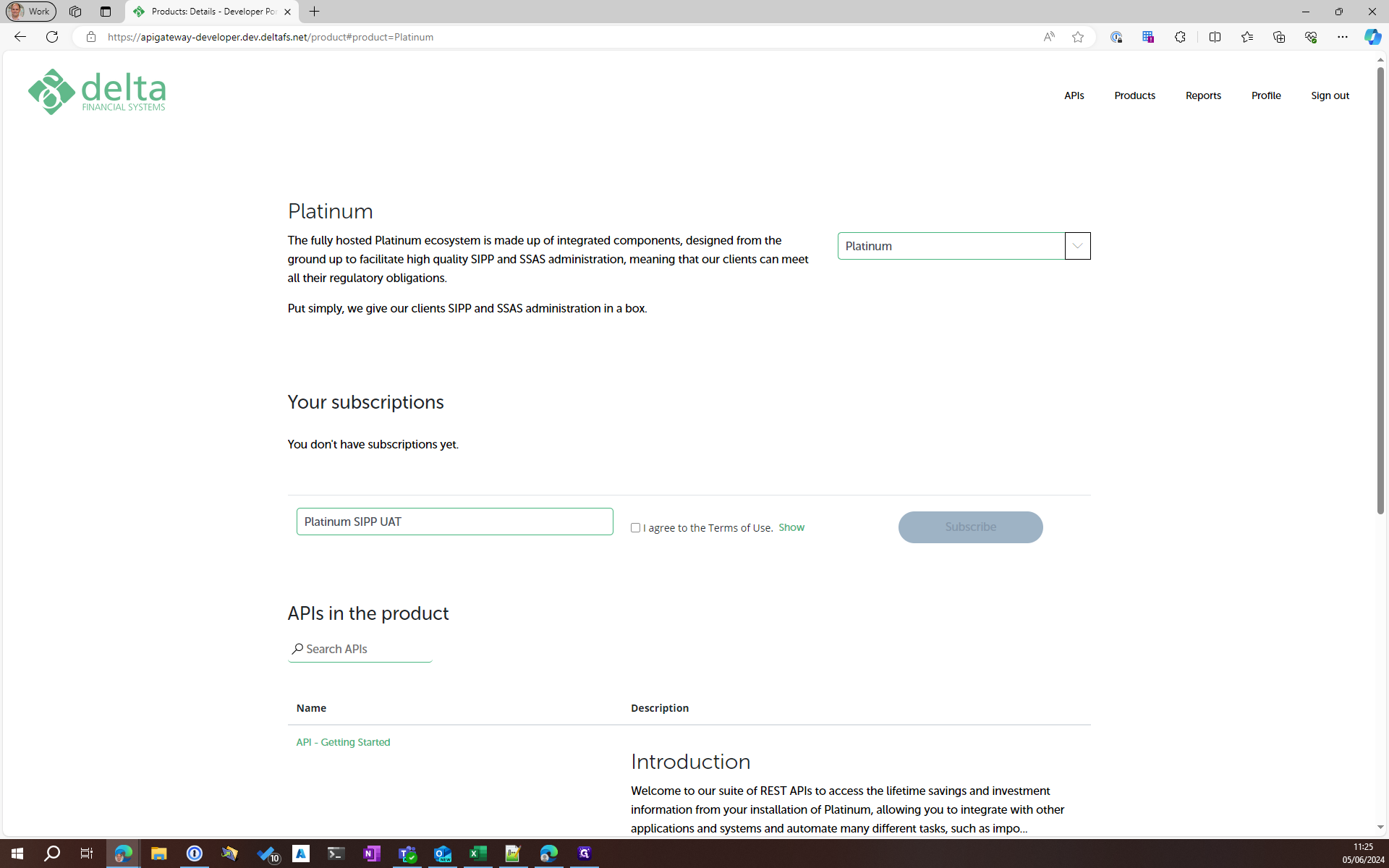Open Azure app on taskbar
This screenshot has height=868, width=1389.
[x=300, y=854]
